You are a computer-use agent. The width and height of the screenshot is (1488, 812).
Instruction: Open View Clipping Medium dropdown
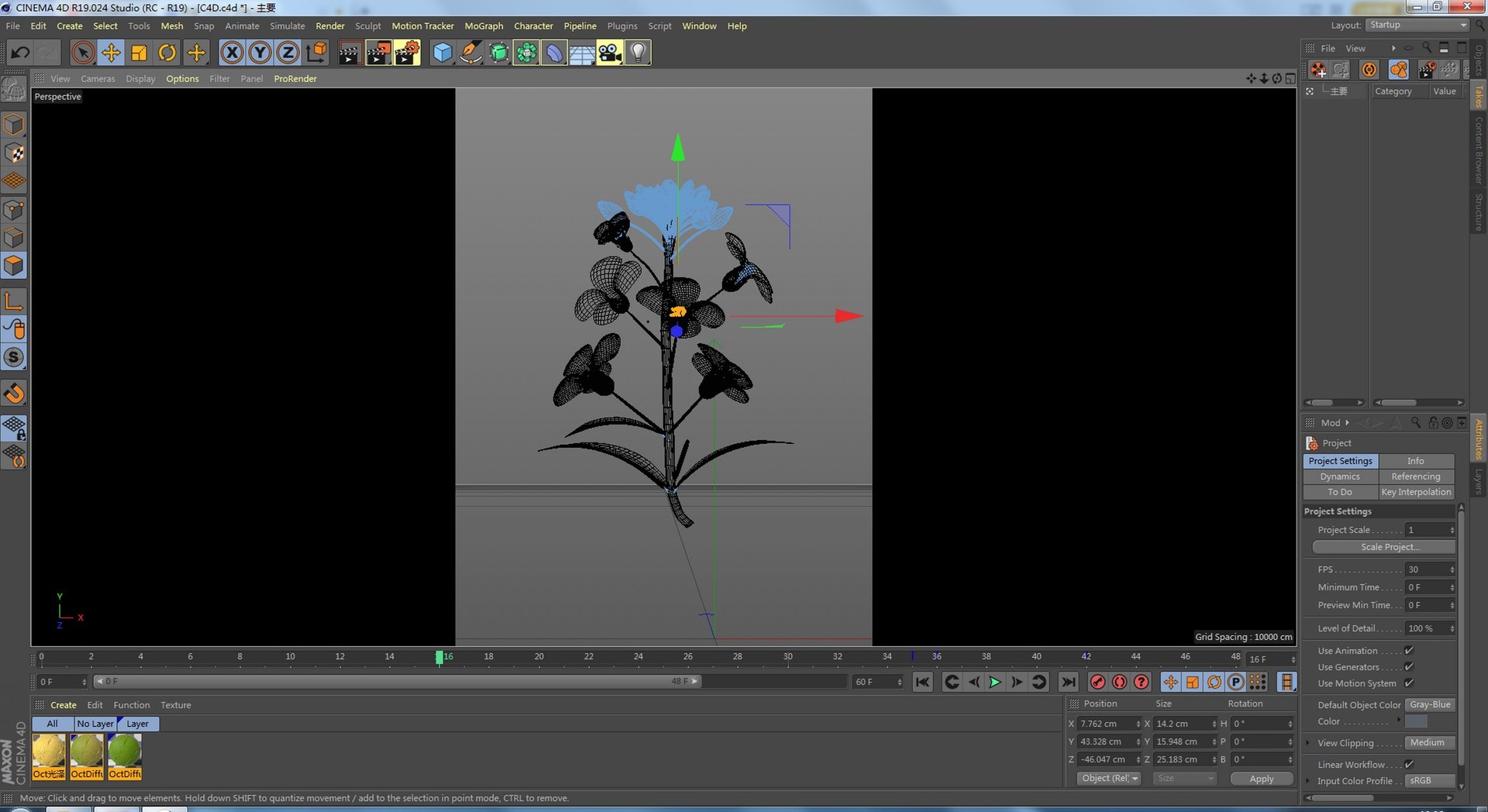click(1430, 743)
